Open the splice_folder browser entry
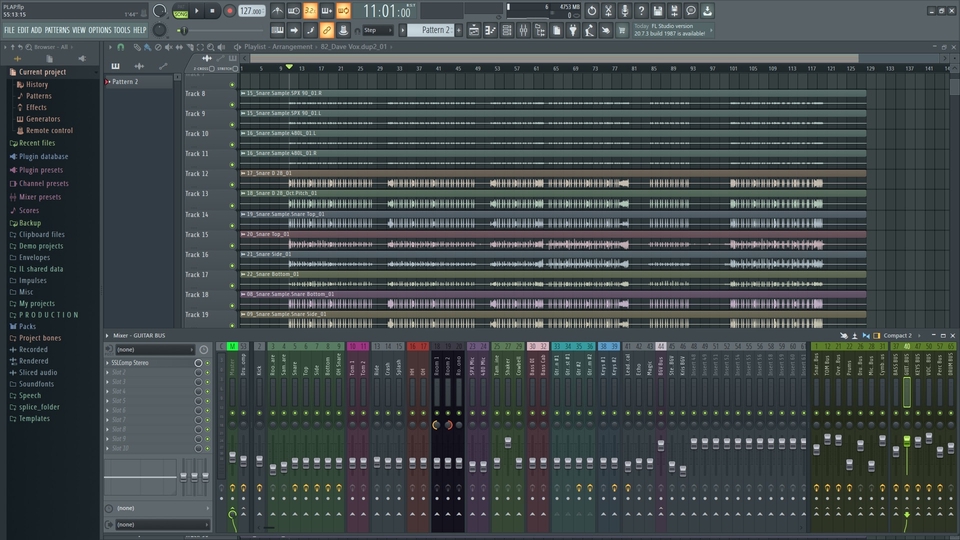Image resolution: width=960 pixels, height=540 pixels. (39, 407)
